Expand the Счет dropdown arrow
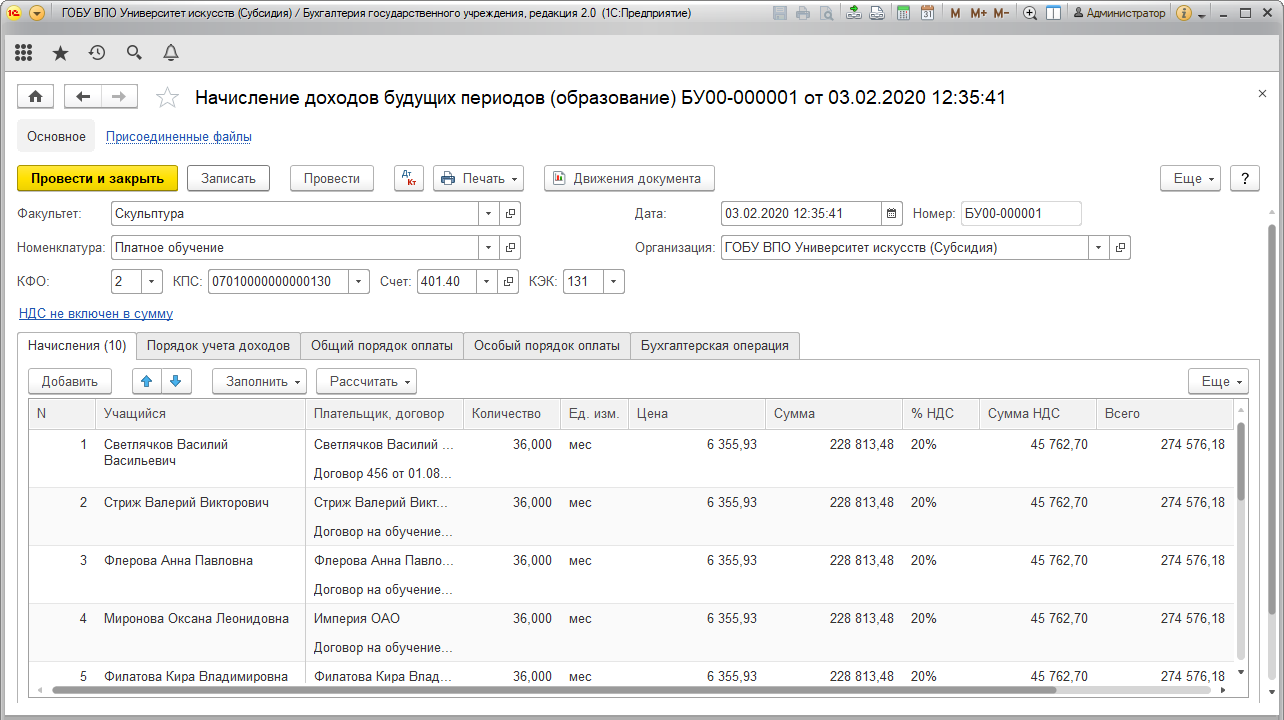The width and height of the screenshot is (1284, 720). coord(489,282)
